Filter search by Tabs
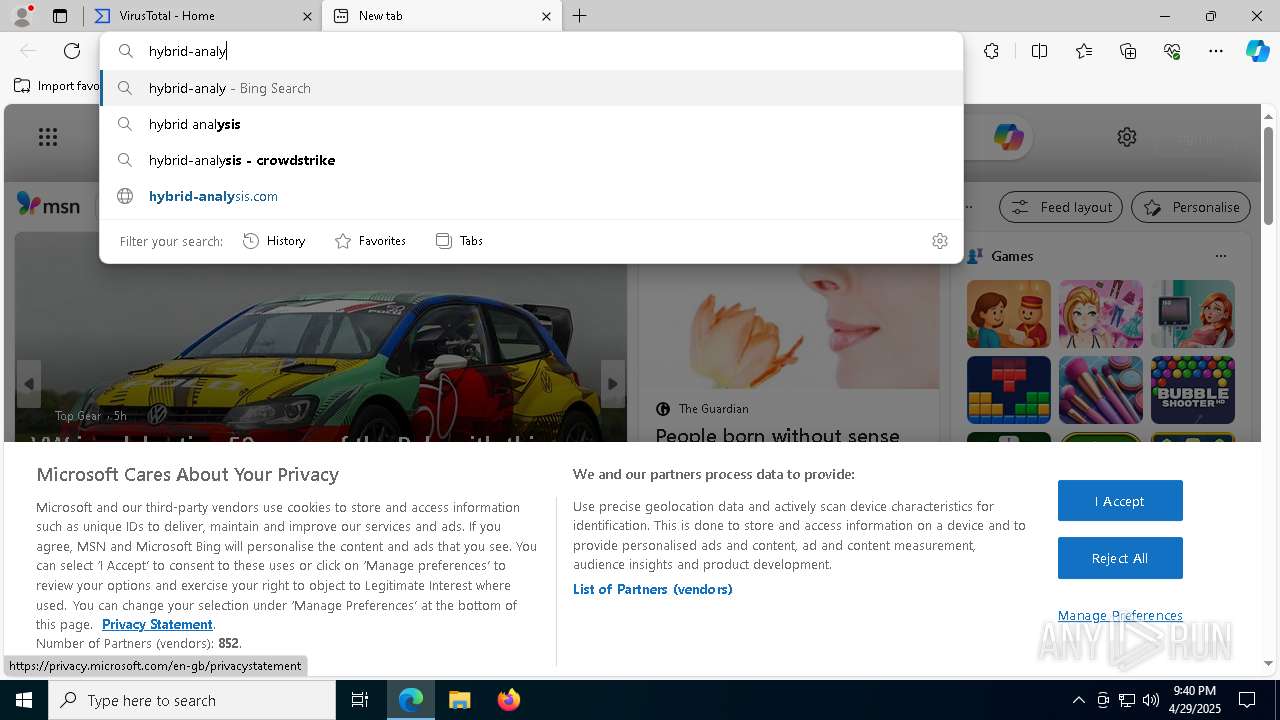 coord(459,241)
